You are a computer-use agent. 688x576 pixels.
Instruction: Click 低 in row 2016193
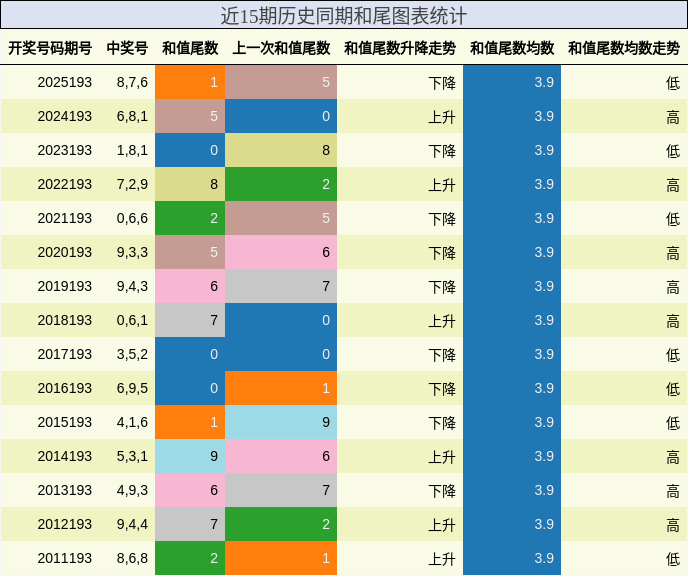click(673, 389)
